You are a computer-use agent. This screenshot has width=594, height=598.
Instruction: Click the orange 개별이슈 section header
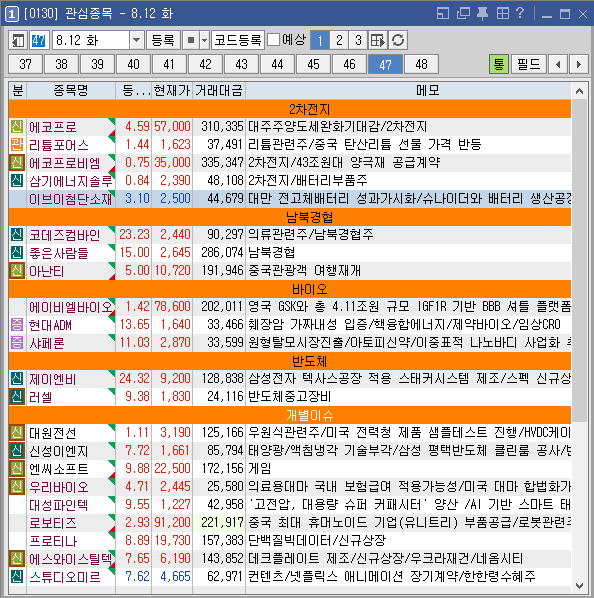click(290, 415)
